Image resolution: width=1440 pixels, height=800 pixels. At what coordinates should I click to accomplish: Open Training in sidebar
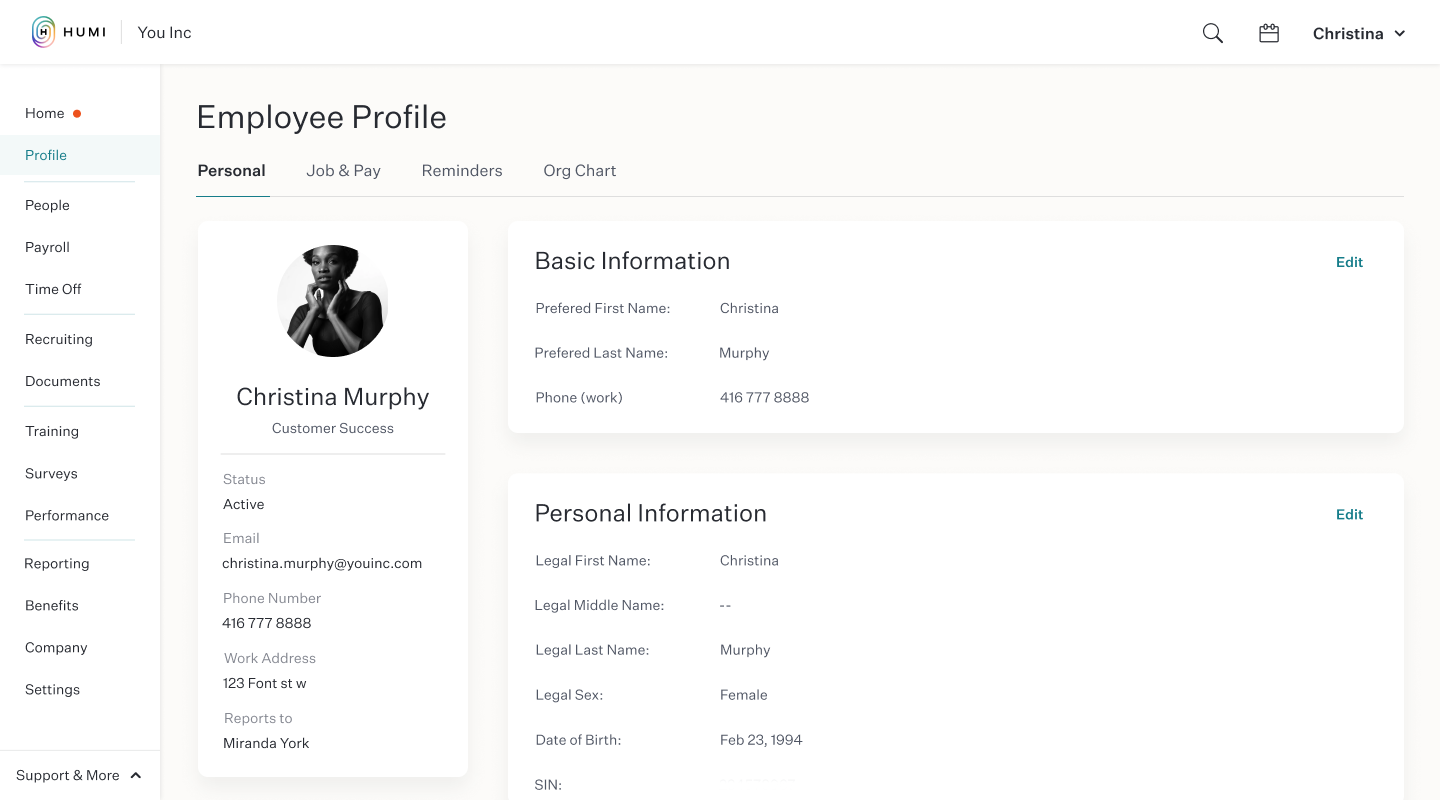click(52, 431)
